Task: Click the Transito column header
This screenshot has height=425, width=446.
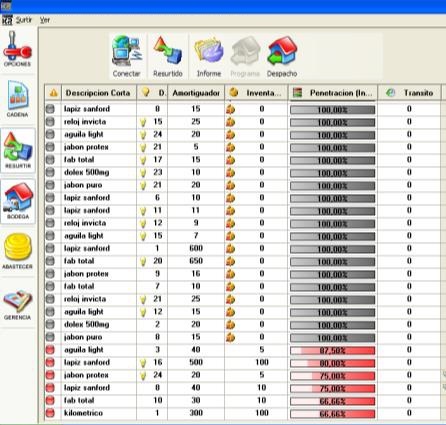Action: [409, 93]
